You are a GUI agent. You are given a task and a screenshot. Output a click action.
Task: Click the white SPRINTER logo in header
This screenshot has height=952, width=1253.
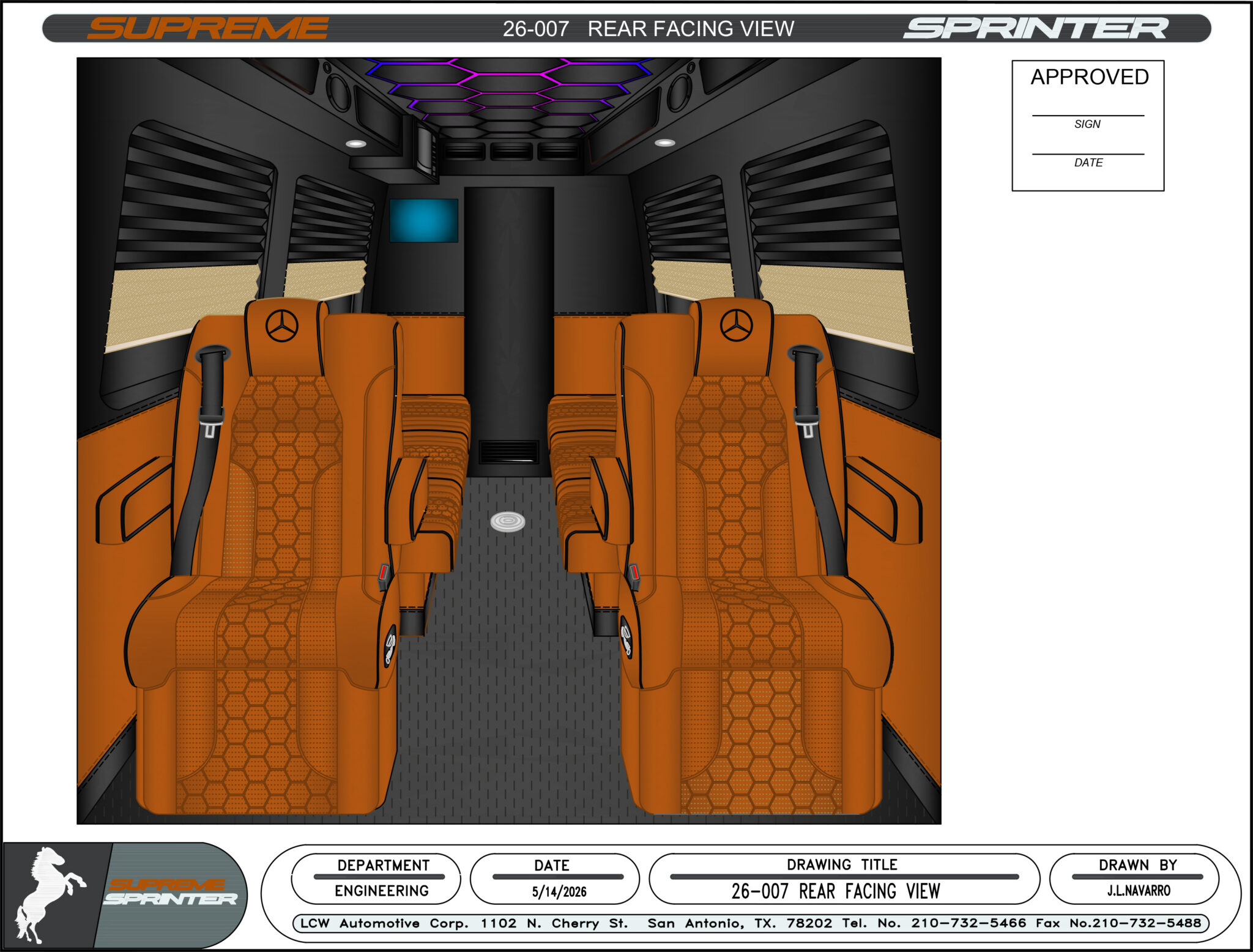(1036, 29)
